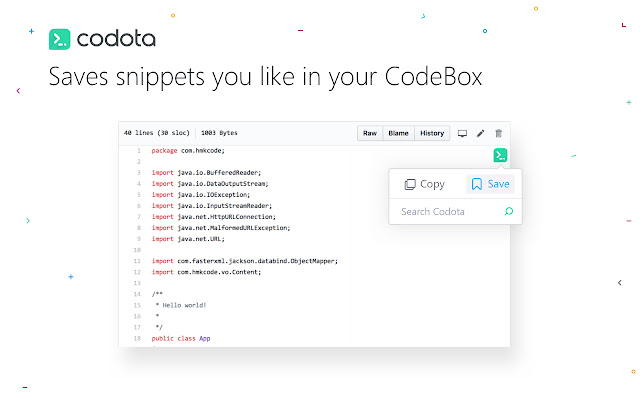Delete the file with the trash icon

pyautogui.click(x=498, y=133)
